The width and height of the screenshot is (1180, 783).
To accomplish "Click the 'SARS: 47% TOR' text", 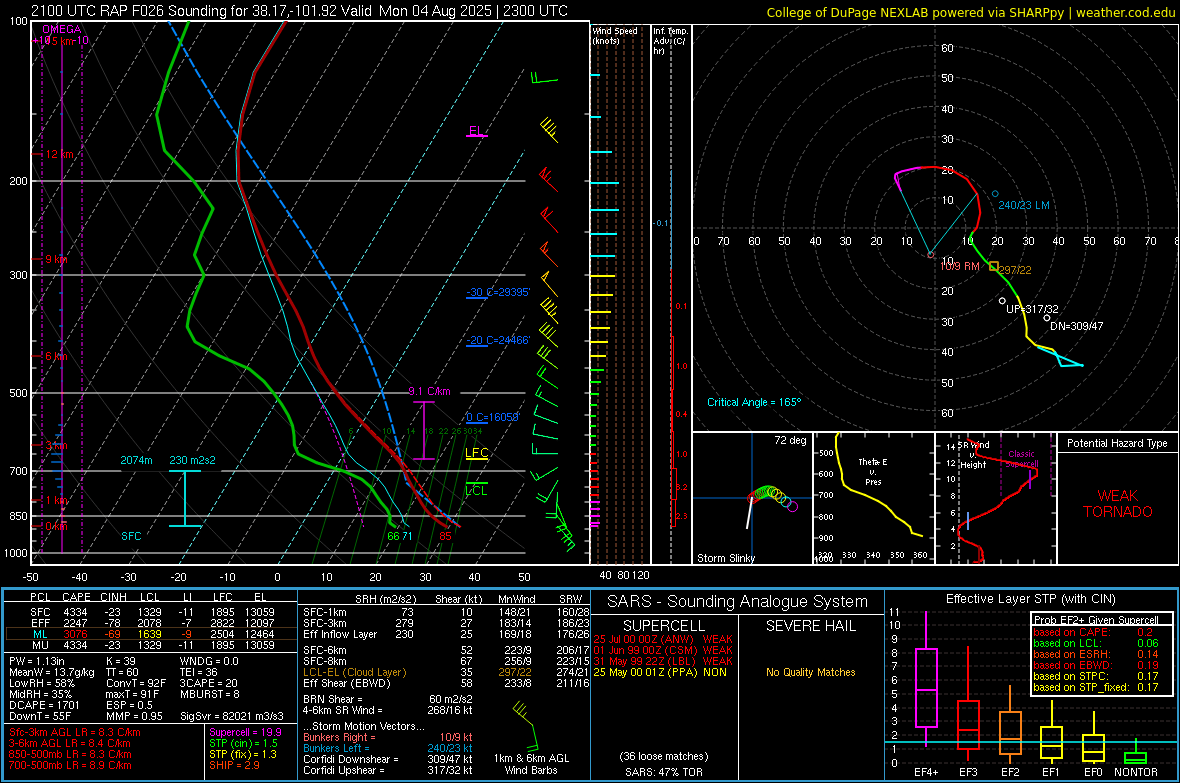I will pyautogui.click(x=664, y=772).
